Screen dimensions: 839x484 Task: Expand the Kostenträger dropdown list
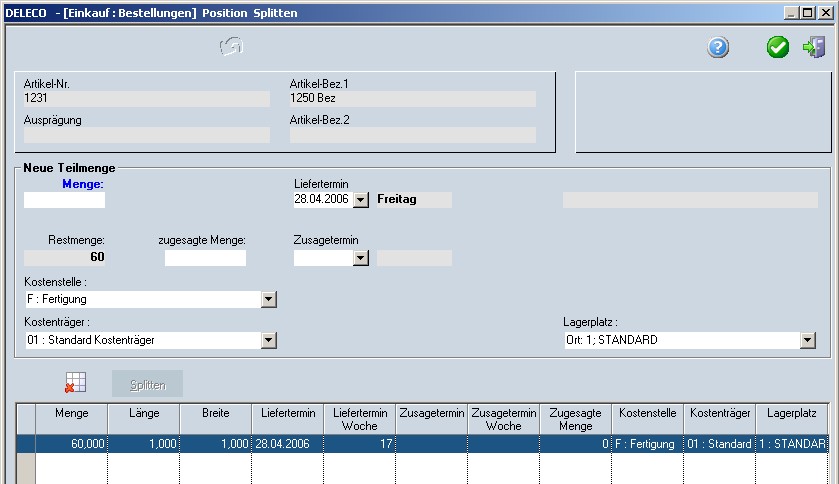pyautogui.click(x=268, y=340)
